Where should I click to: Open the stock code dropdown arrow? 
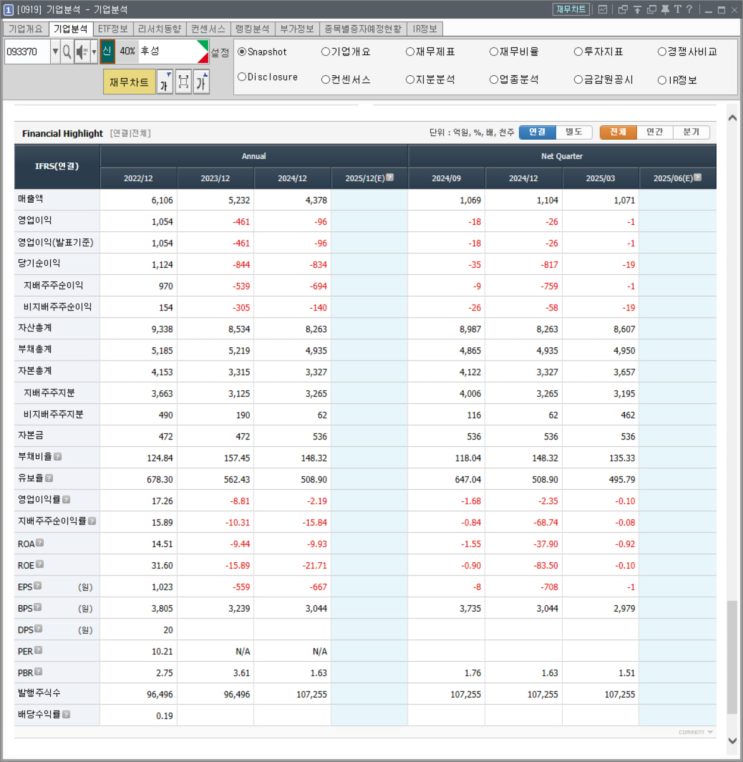[x=55, y=52]
